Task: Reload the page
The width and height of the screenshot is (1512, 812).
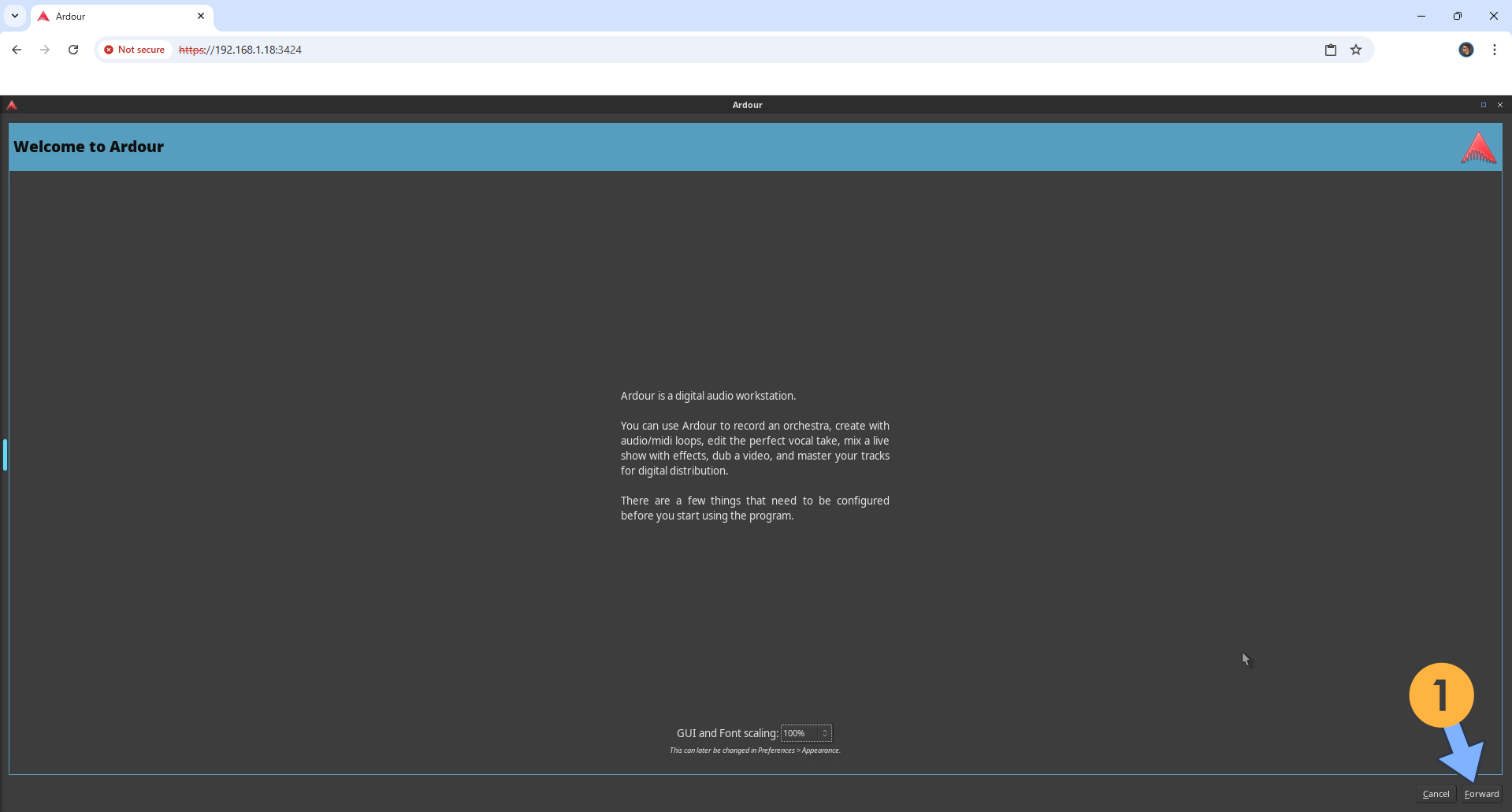Action: pos(73,50)
